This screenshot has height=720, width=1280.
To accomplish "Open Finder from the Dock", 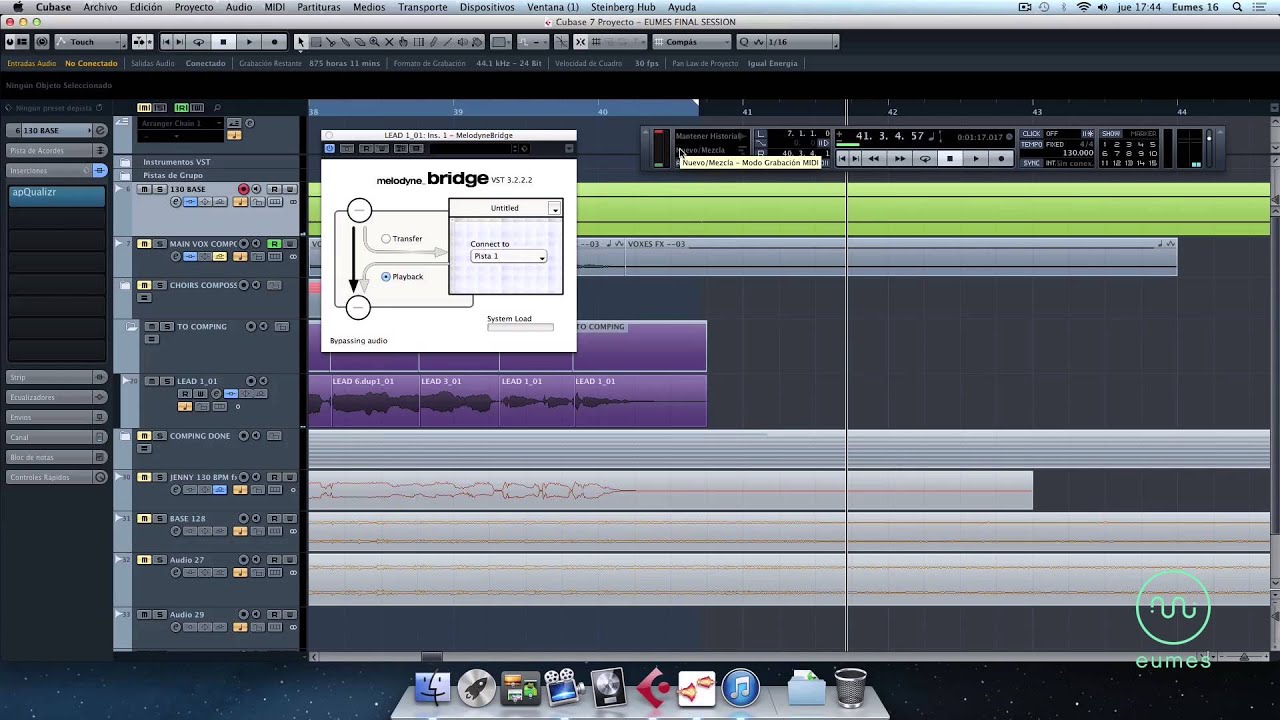I will tap(433, 688).
